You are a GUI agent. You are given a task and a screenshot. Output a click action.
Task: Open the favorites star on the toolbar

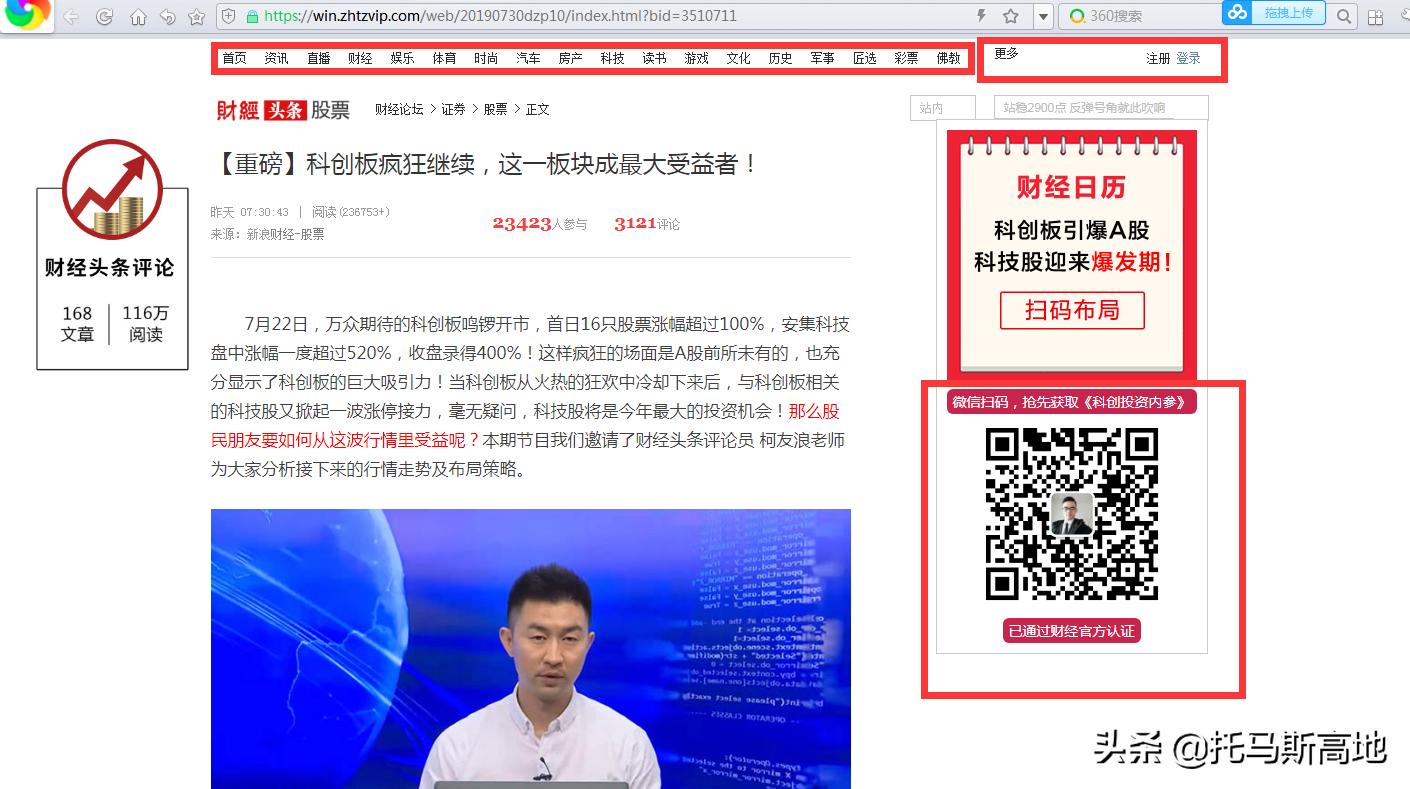pos(197,16)
